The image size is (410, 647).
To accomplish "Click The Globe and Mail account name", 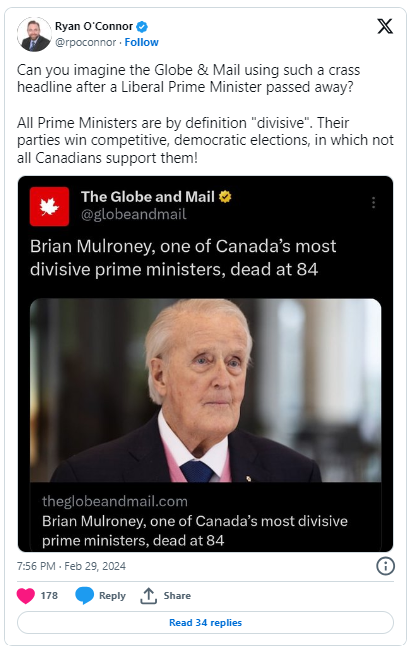I will (148, 197).
